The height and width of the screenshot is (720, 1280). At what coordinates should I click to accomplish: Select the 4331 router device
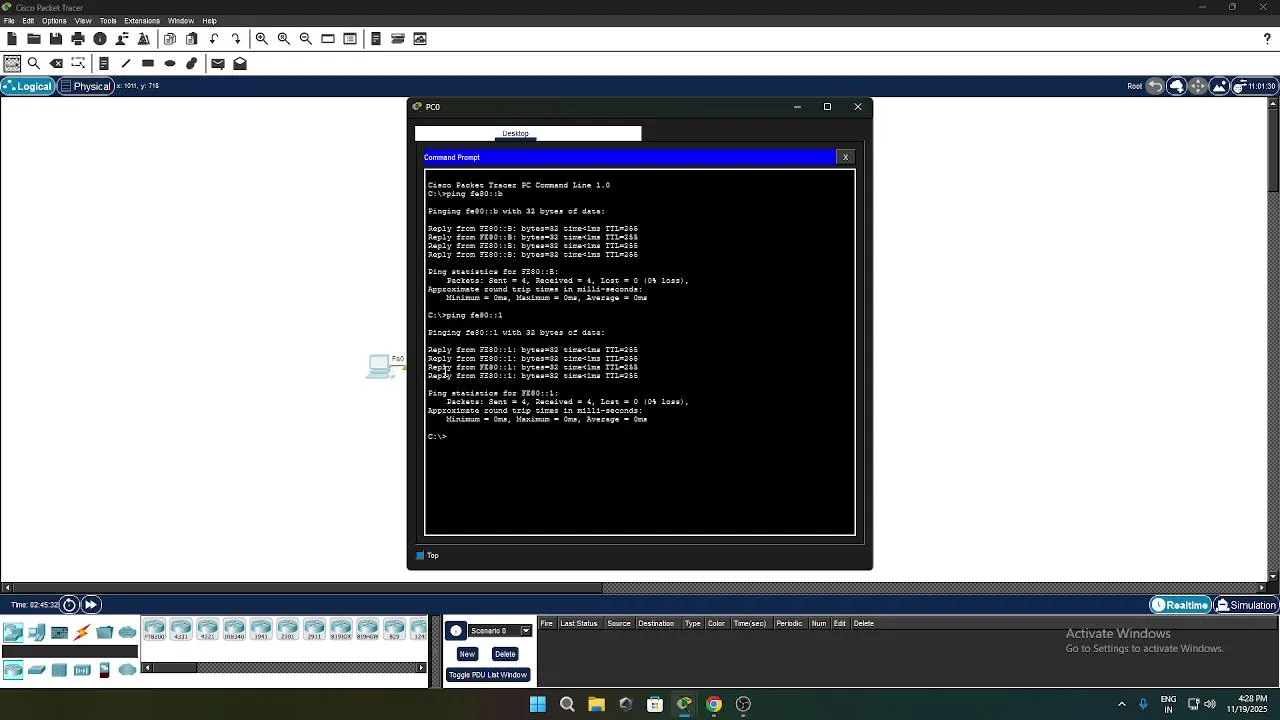pos(181,630)
